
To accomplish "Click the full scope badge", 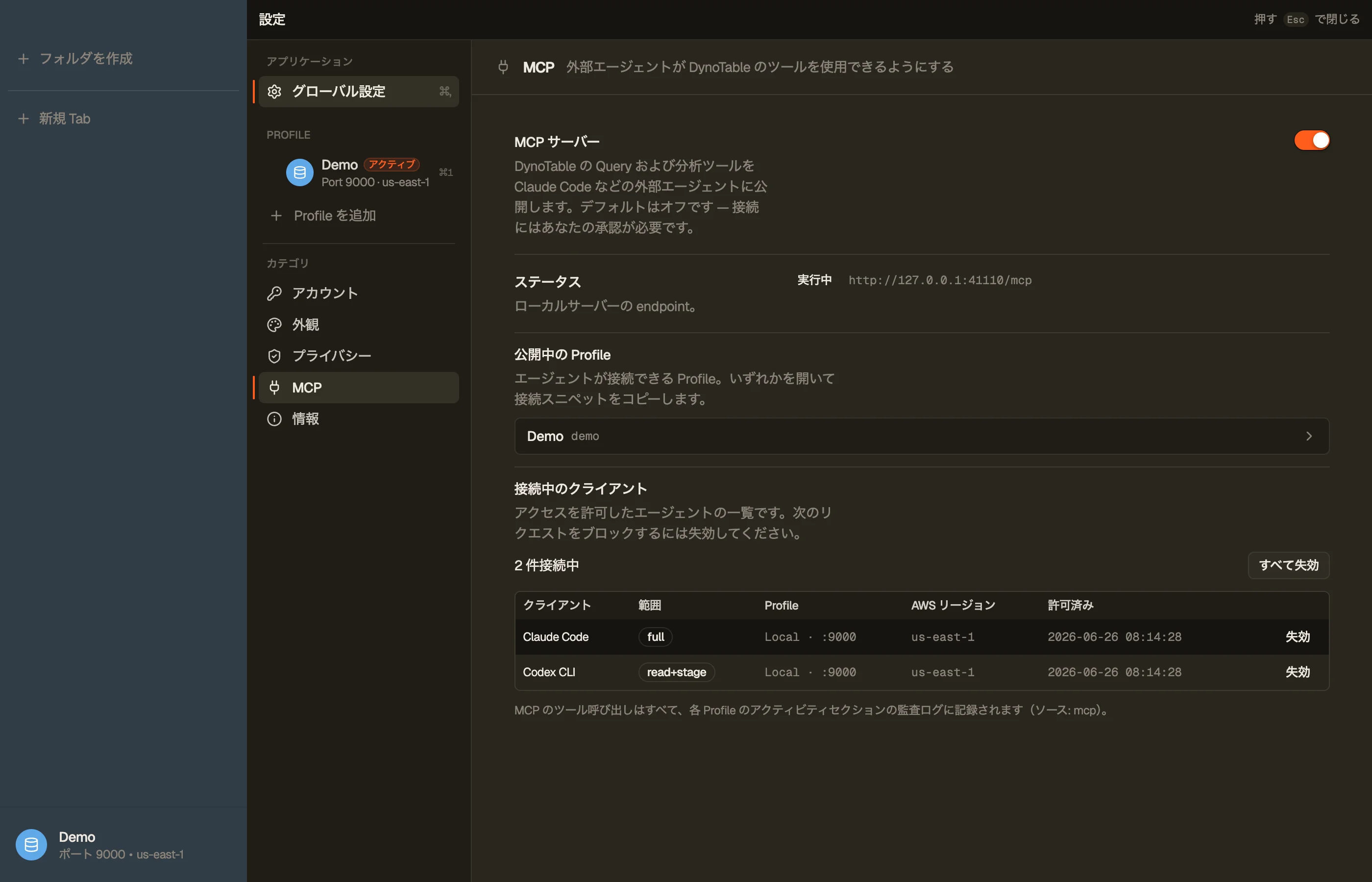I will 656,637.
